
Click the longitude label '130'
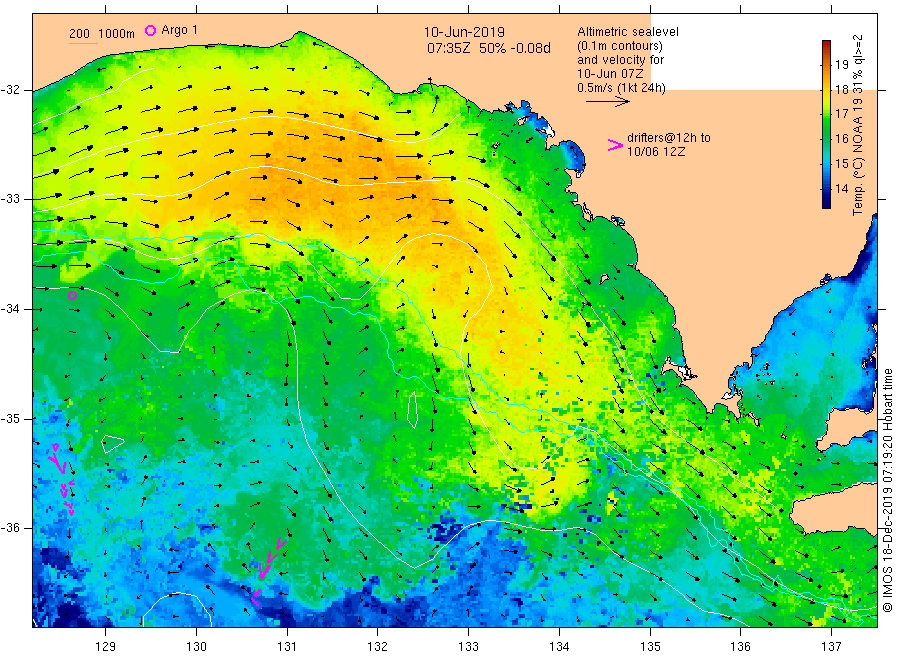coord(196,646)
